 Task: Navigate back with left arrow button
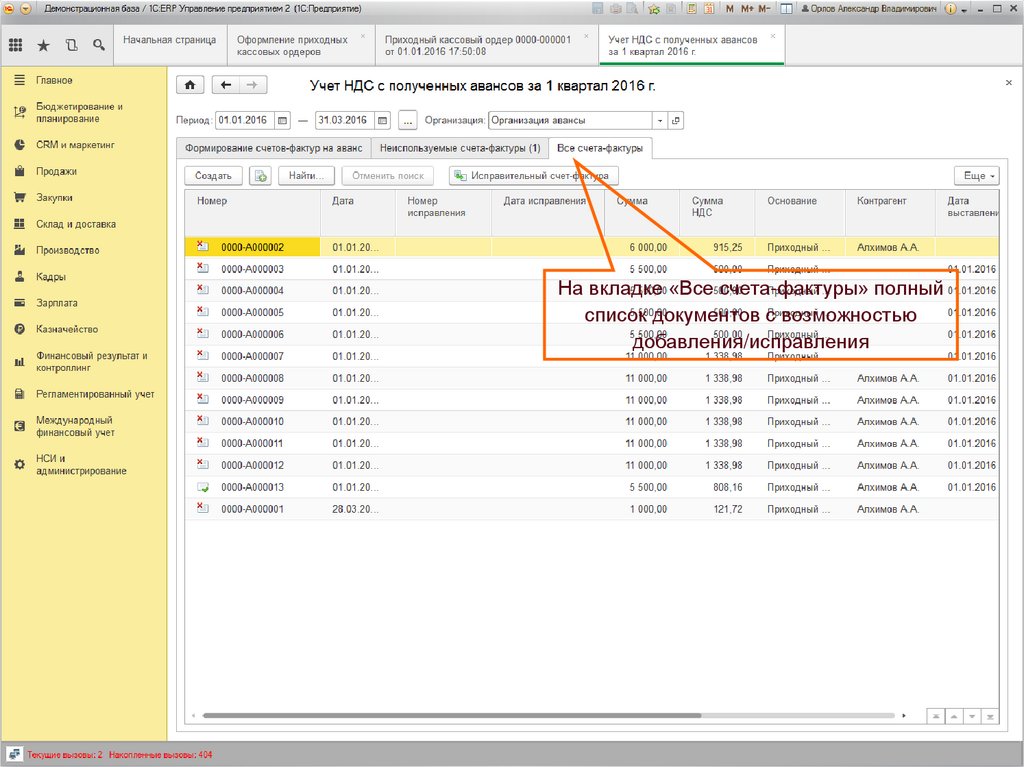227,86
